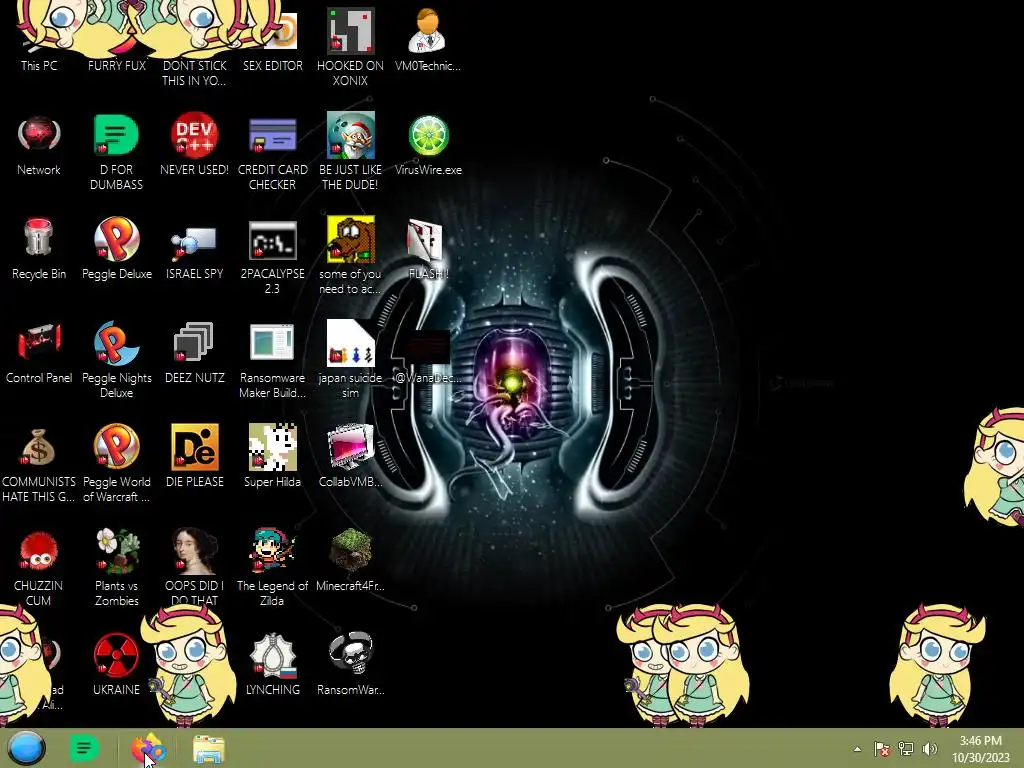The image size is (1024, 768).
Task: Open the clock showing 3:46 PM
Action: click(980, 749)
